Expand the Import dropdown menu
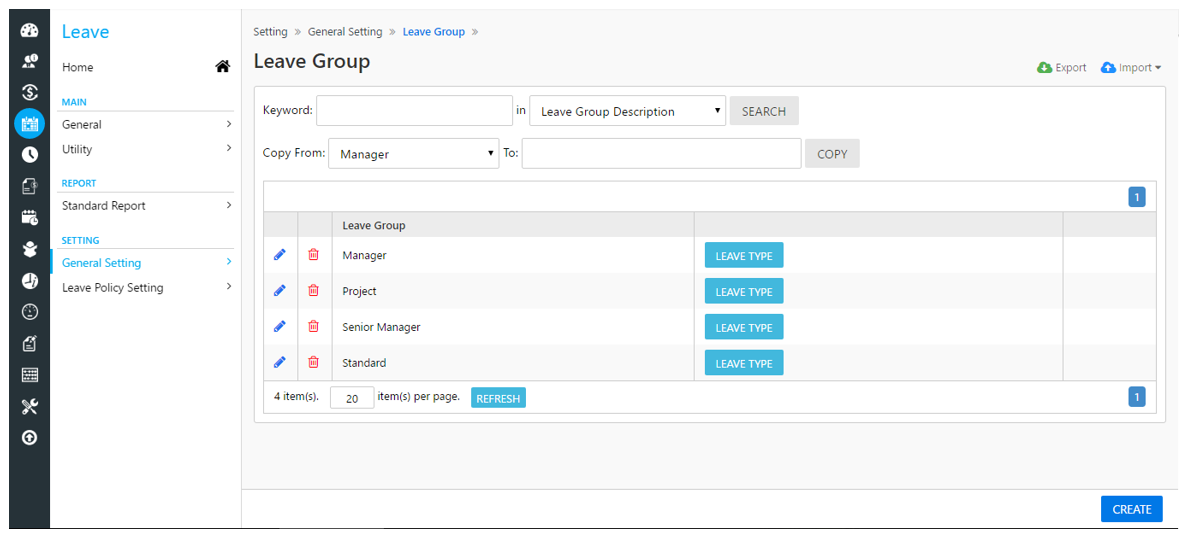The image size is (1190, 538). point(1131,68)
